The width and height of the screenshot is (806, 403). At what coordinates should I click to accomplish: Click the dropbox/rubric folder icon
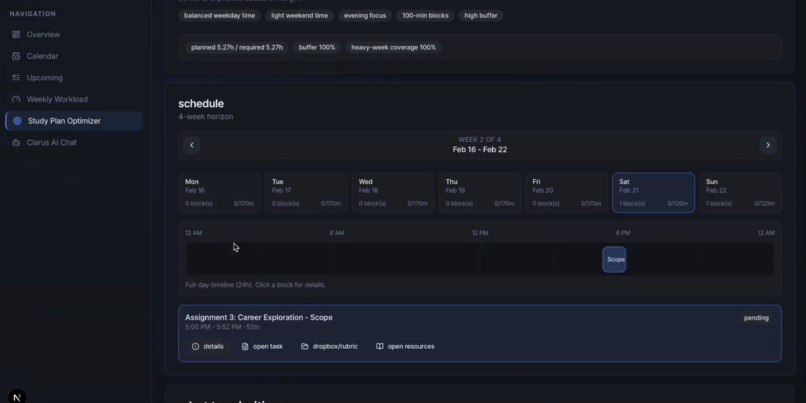click(305, 346)
